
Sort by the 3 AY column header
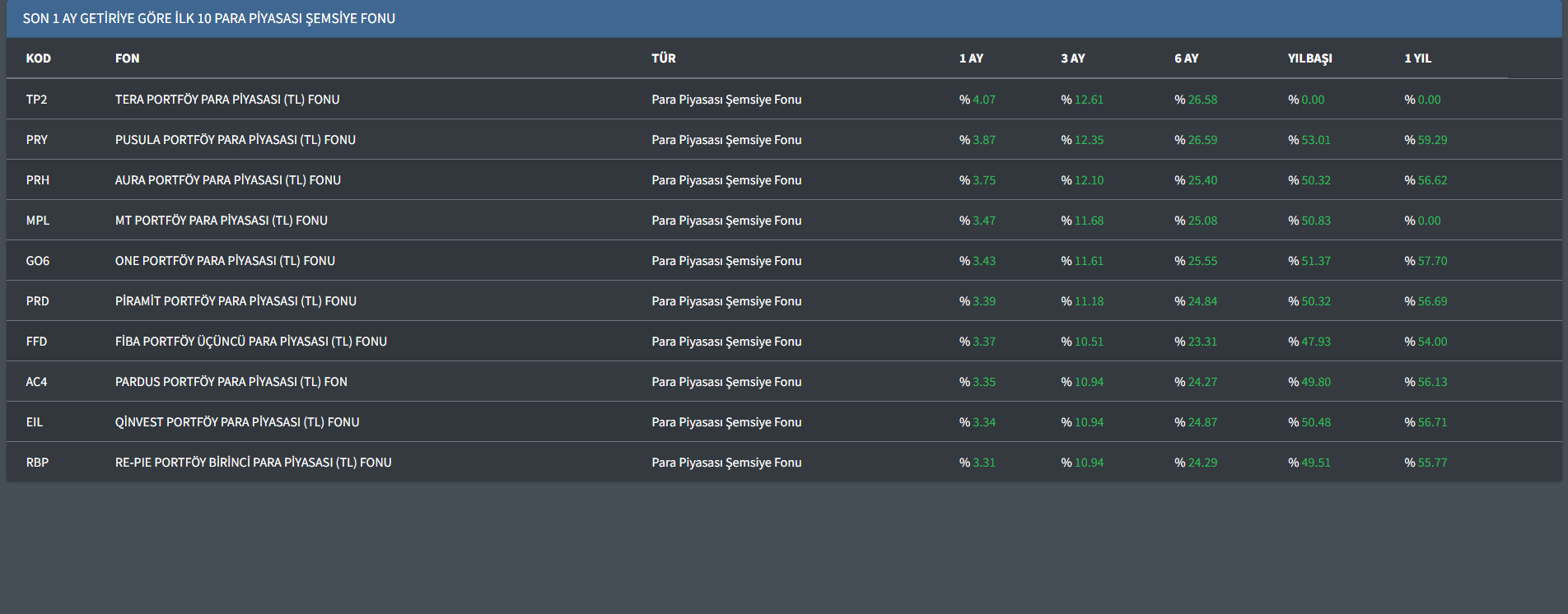tap(1073, 58)
